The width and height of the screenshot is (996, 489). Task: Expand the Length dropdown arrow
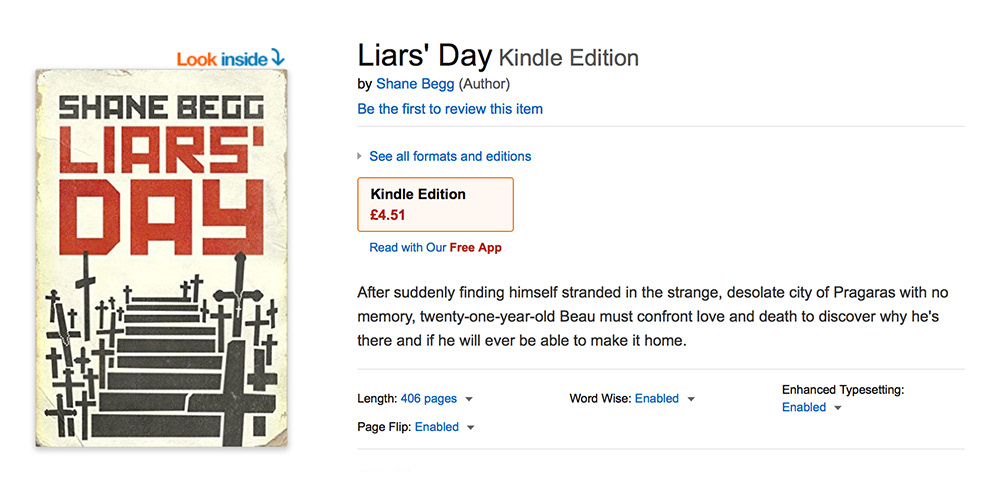tap(469, 399)
